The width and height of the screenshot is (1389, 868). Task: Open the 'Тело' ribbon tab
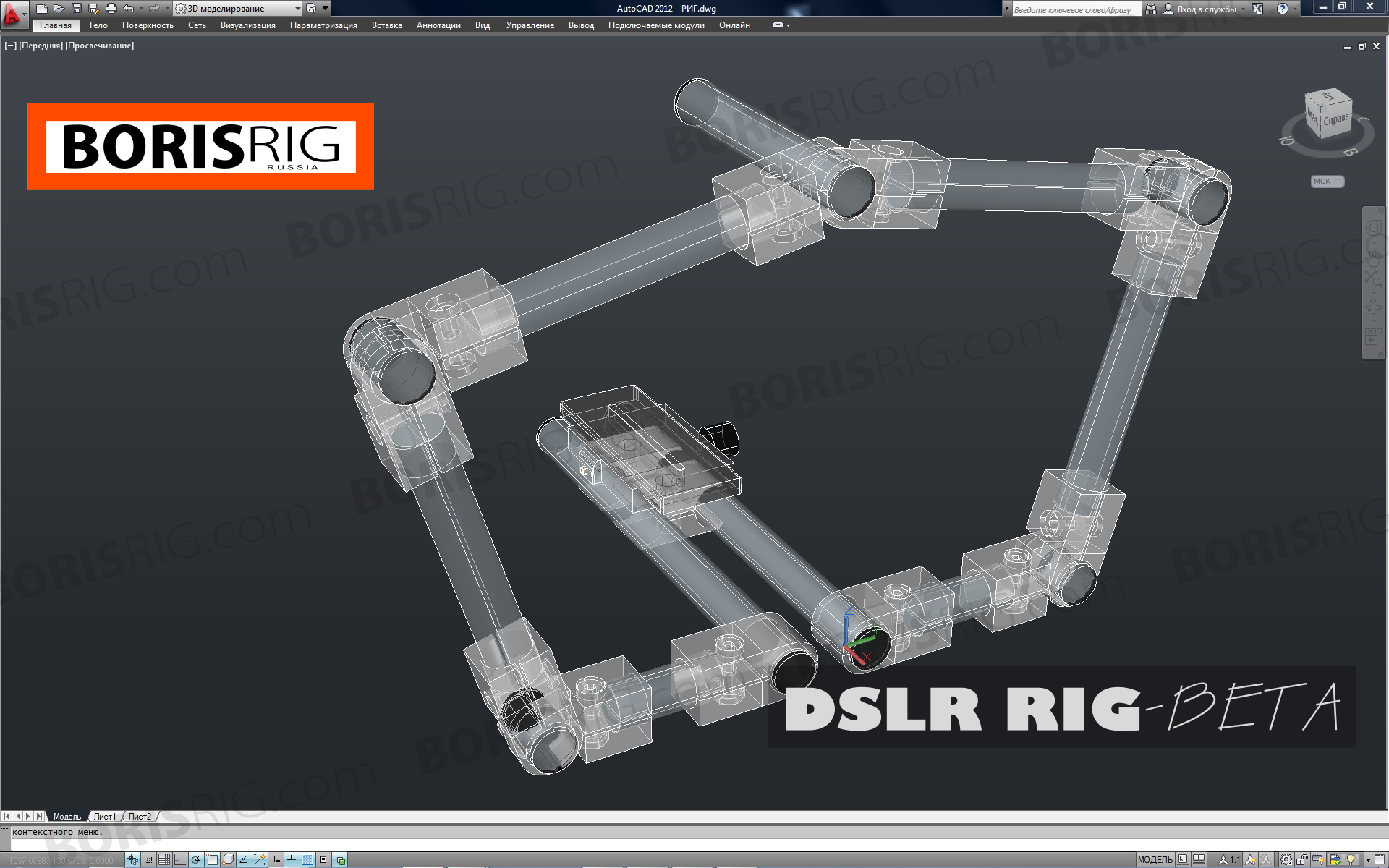coord(98,25)
